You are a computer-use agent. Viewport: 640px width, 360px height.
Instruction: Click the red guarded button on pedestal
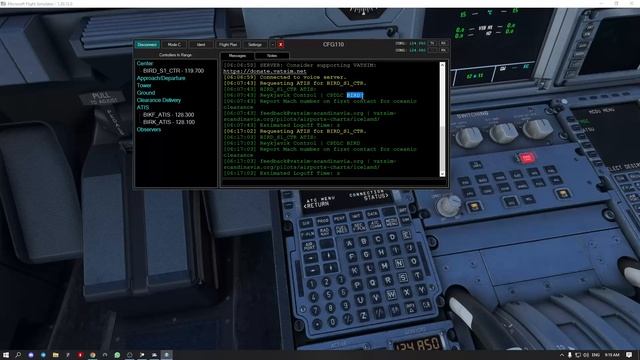[526, 158]
